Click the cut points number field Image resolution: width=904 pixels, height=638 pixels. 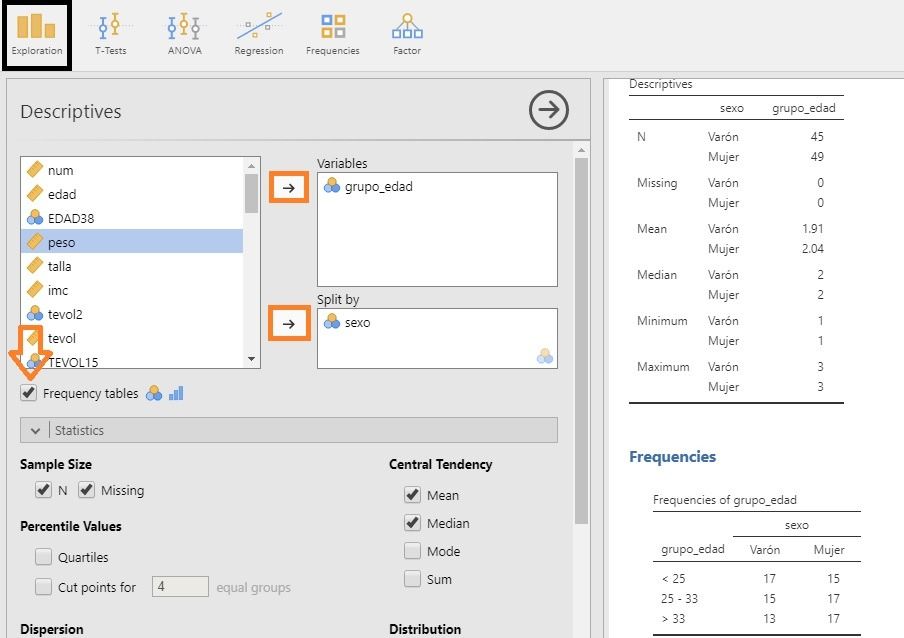(x=180, y=587)
